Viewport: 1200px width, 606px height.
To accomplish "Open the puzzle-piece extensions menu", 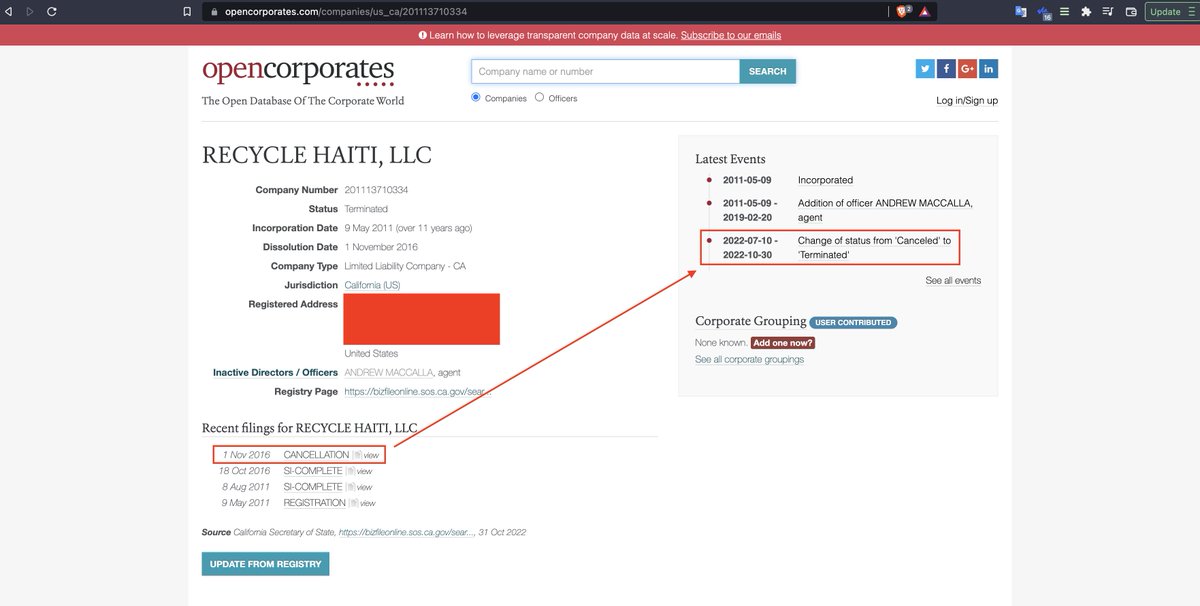I will tap(1086, 11).
